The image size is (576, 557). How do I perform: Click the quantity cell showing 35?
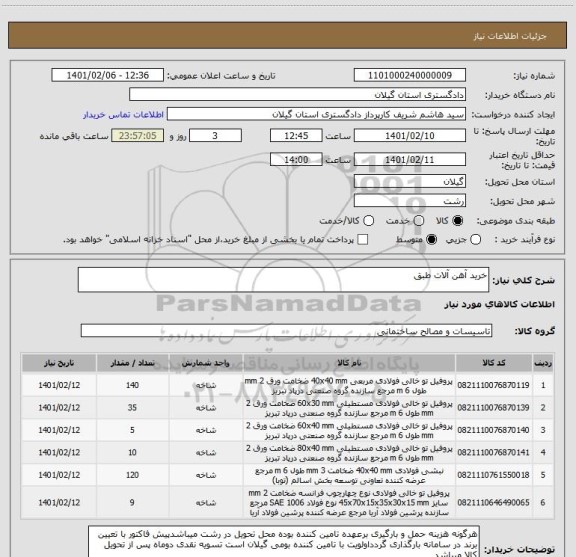click(x=132, y=408)
